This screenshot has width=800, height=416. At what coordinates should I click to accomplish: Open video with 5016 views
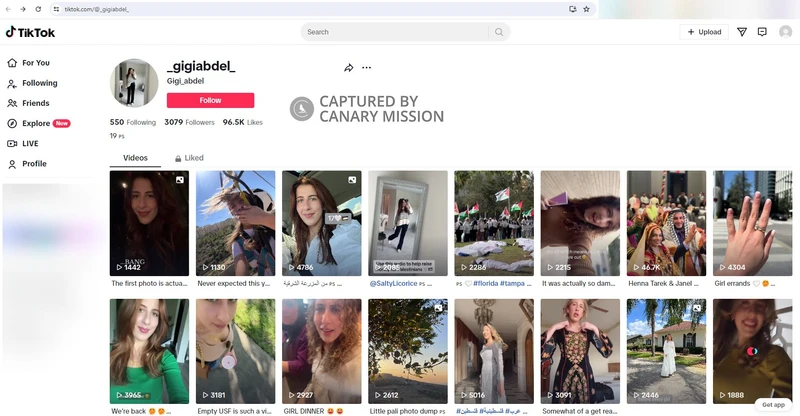click(494, 351)
